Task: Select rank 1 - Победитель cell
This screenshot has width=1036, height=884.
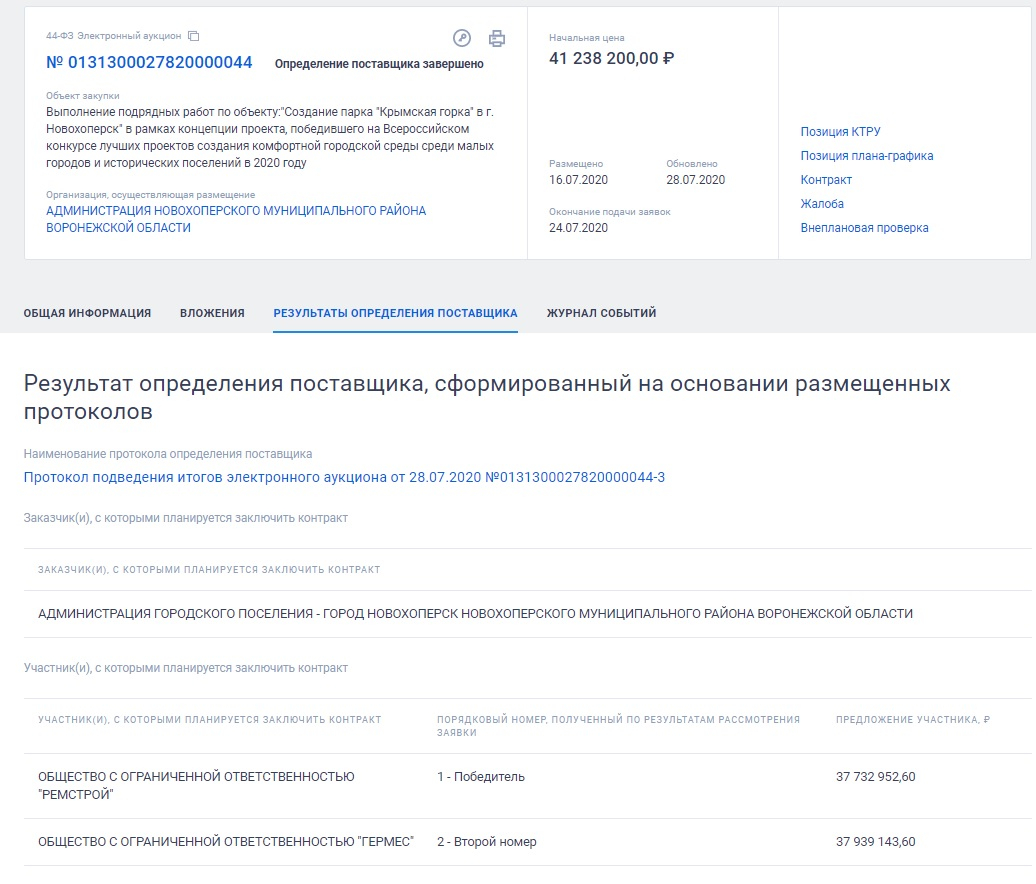Action: click(480, 777)
